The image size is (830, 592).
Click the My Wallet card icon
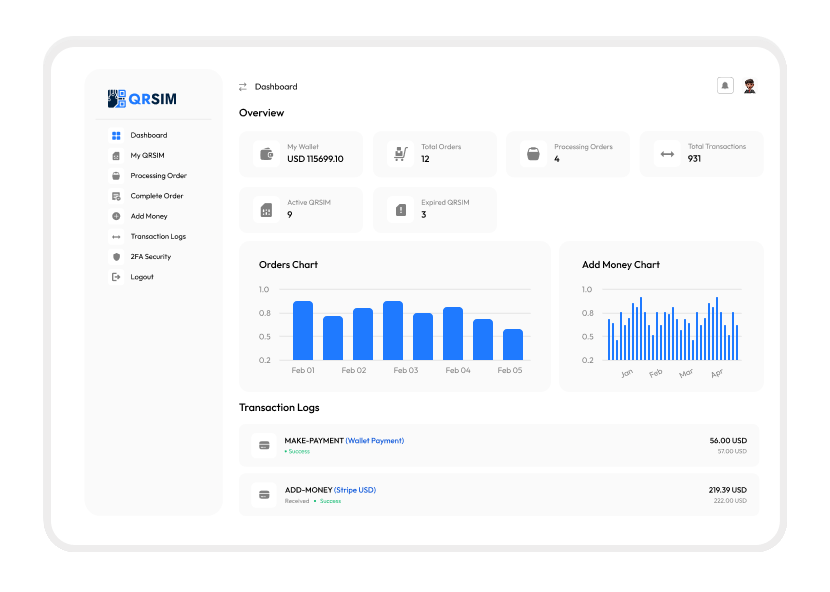[266, 154]
